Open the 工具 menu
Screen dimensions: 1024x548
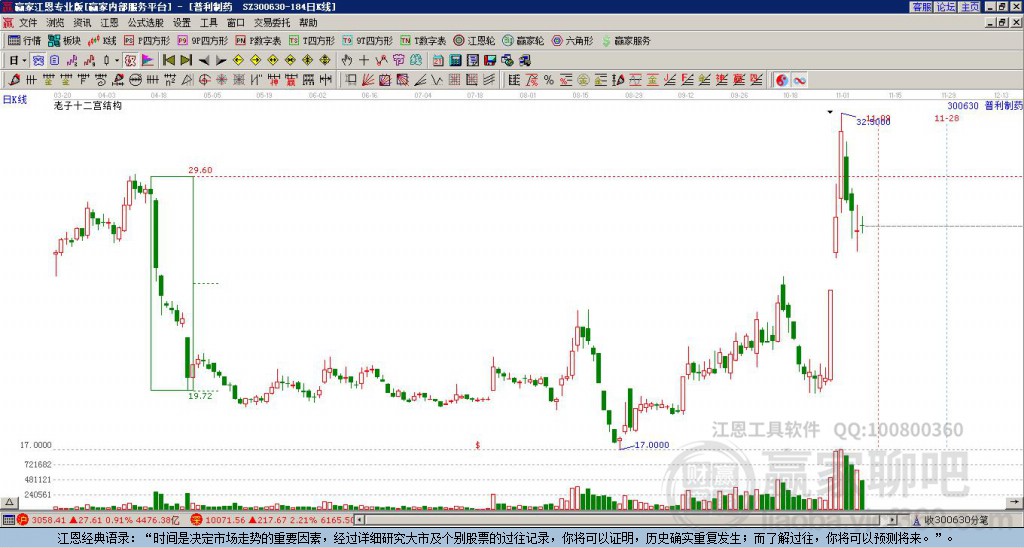point(209,23)
